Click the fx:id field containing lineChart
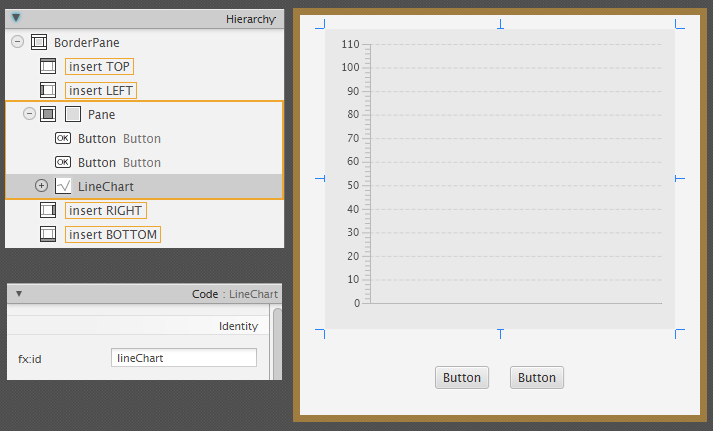Image resolution: width=713 pixels, height=431 pixels. (x=183, y=358)
